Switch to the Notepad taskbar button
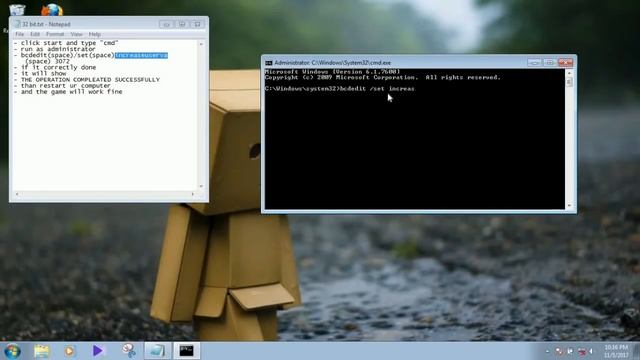The image size is (640, 360). (x=157, y=351)
